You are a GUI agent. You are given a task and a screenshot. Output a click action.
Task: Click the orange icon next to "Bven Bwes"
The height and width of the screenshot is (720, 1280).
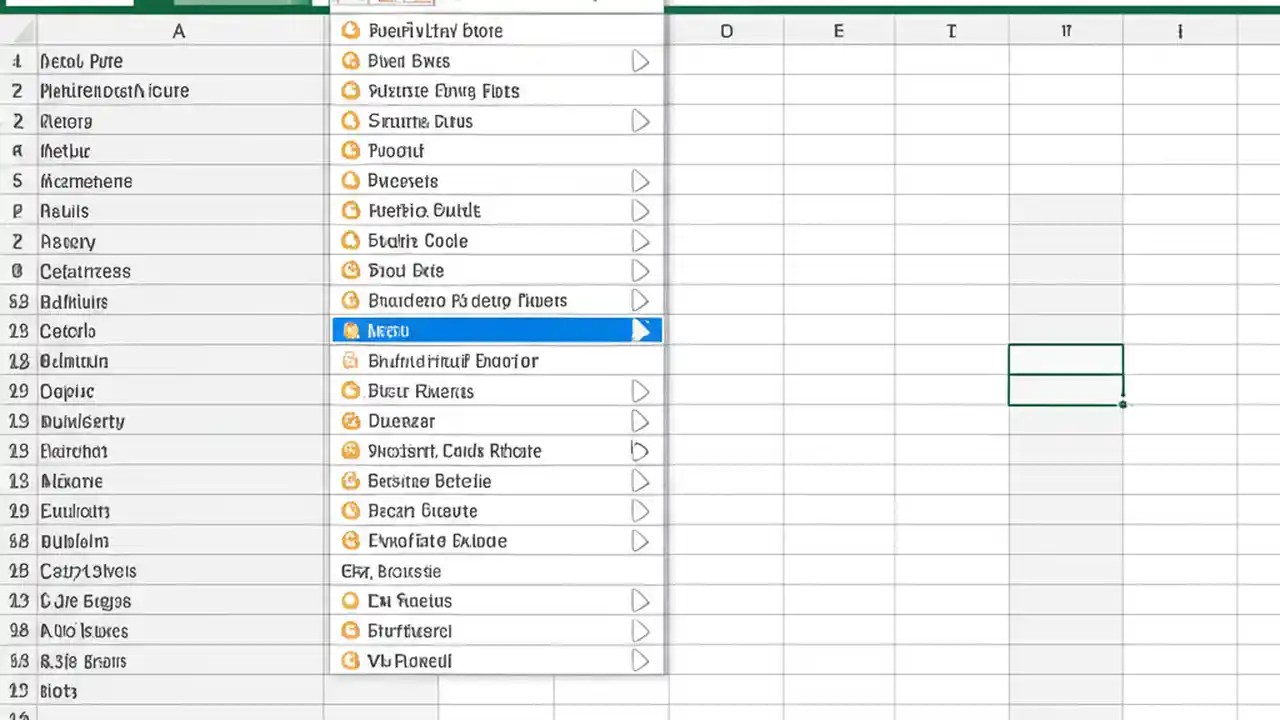pyautogui.click(x=351, y=61)
